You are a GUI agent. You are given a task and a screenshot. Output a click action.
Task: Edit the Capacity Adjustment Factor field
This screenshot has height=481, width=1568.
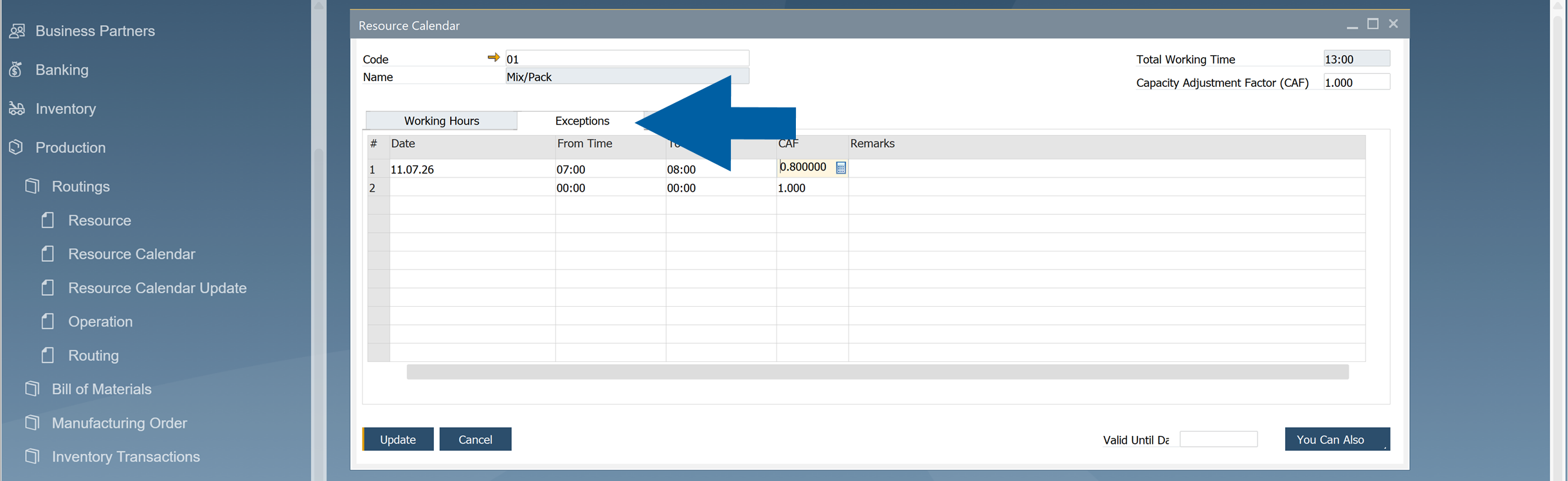[x=1356, y=82]
